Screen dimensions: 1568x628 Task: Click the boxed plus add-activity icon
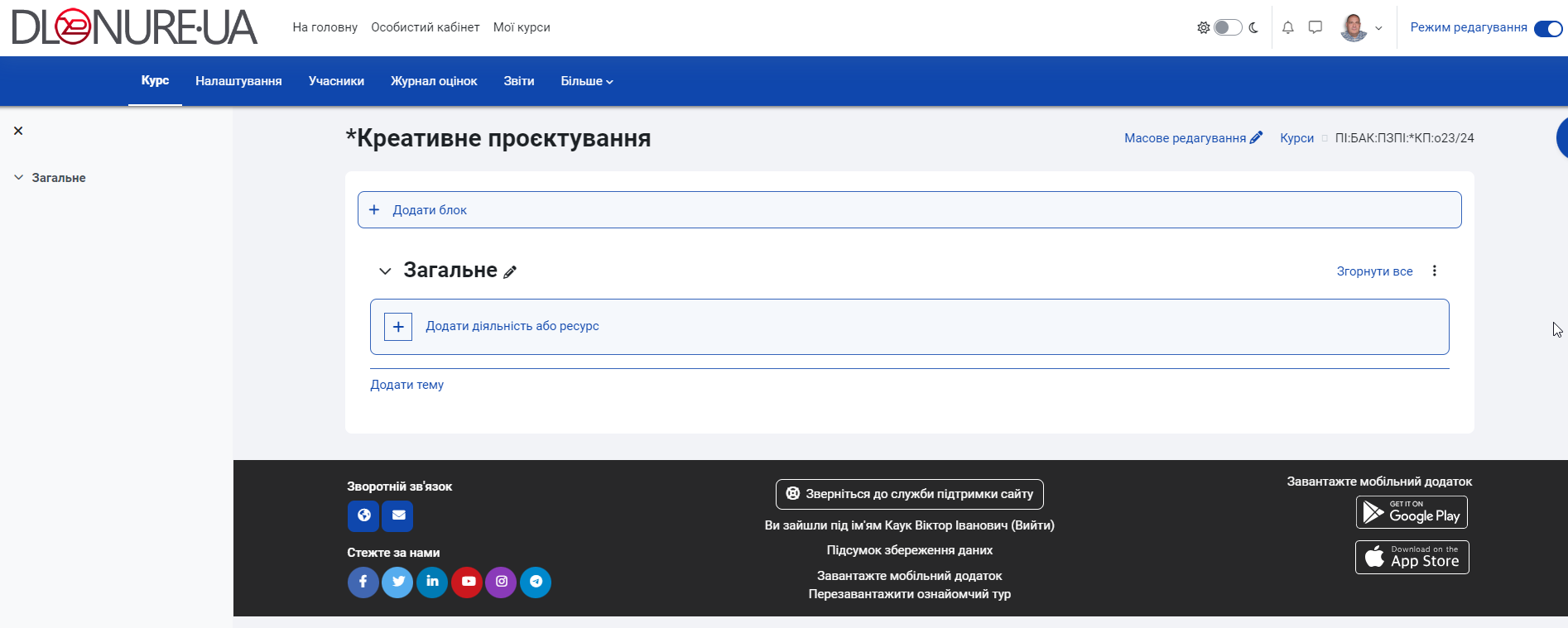pos(398,327)
